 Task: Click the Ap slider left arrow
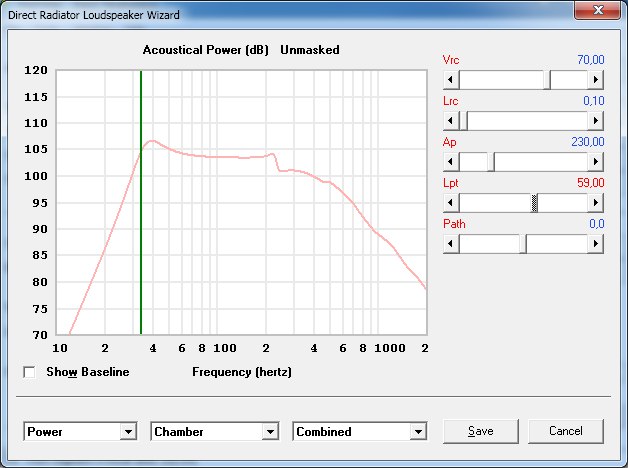[451, 162]
